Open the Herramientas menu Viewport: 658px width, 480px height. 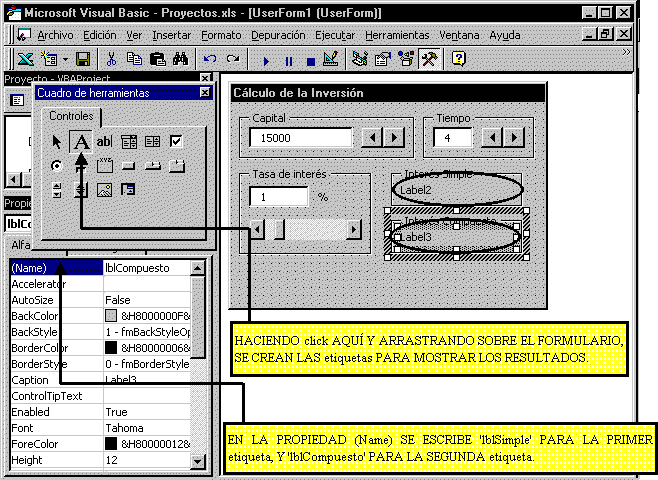397,35
